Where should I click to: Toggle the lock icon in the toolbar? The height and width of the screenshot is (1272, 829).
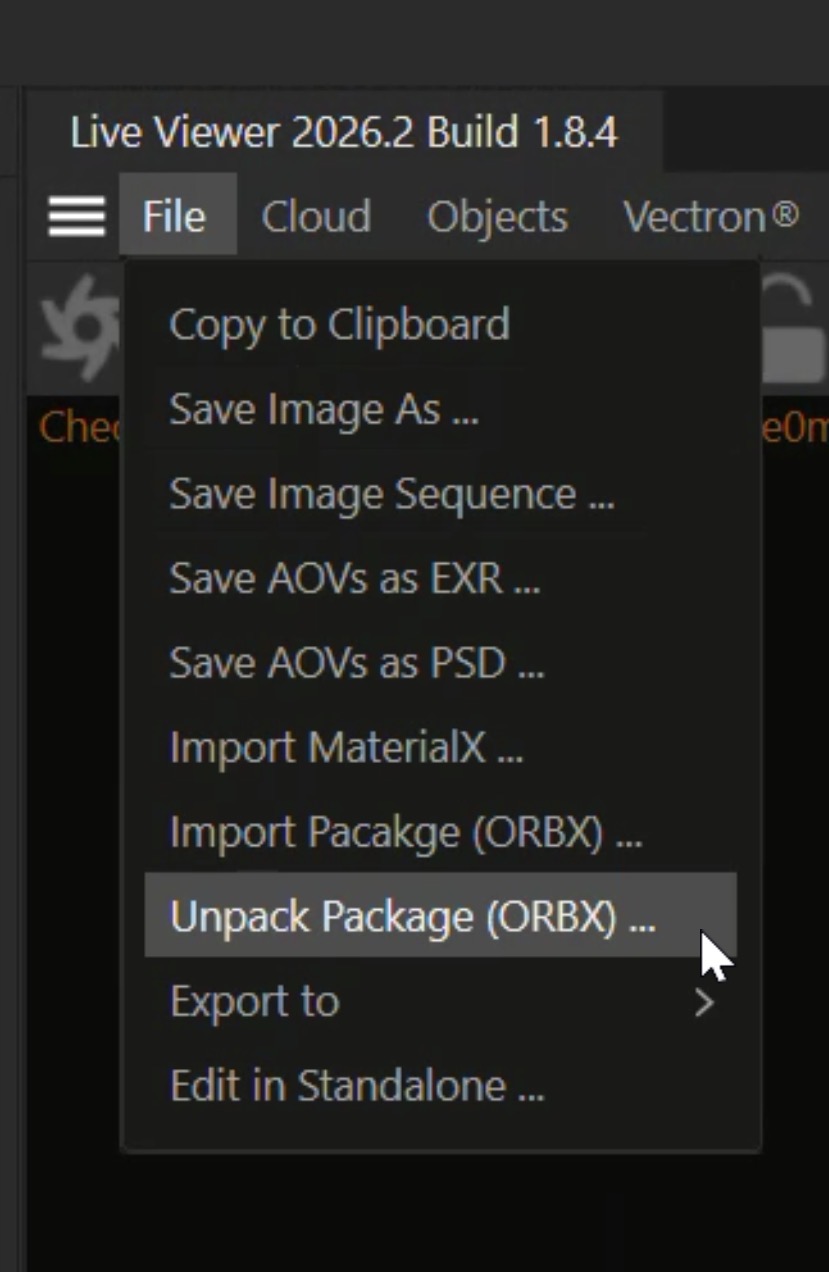point(792,330)
